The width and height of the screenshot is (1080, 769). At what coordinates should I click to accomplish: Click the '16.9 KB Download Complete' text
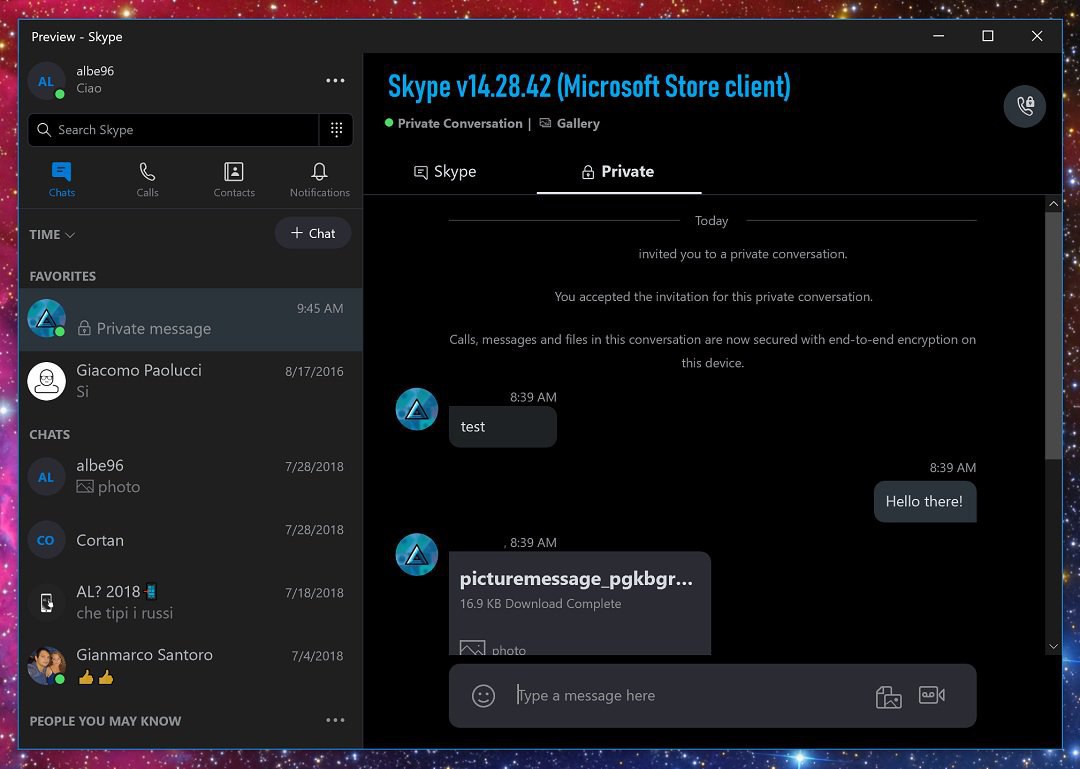pyautogui.click(x=540, y=604)
